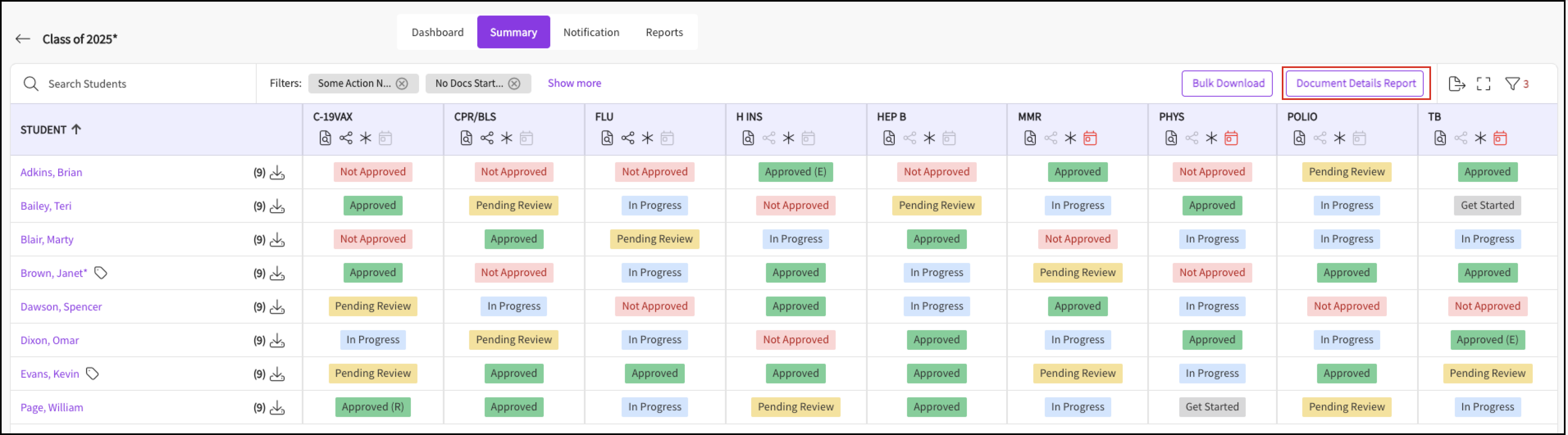
Task: Click the red calendar icon under MMR
Action: click(x=1091, y=139)
